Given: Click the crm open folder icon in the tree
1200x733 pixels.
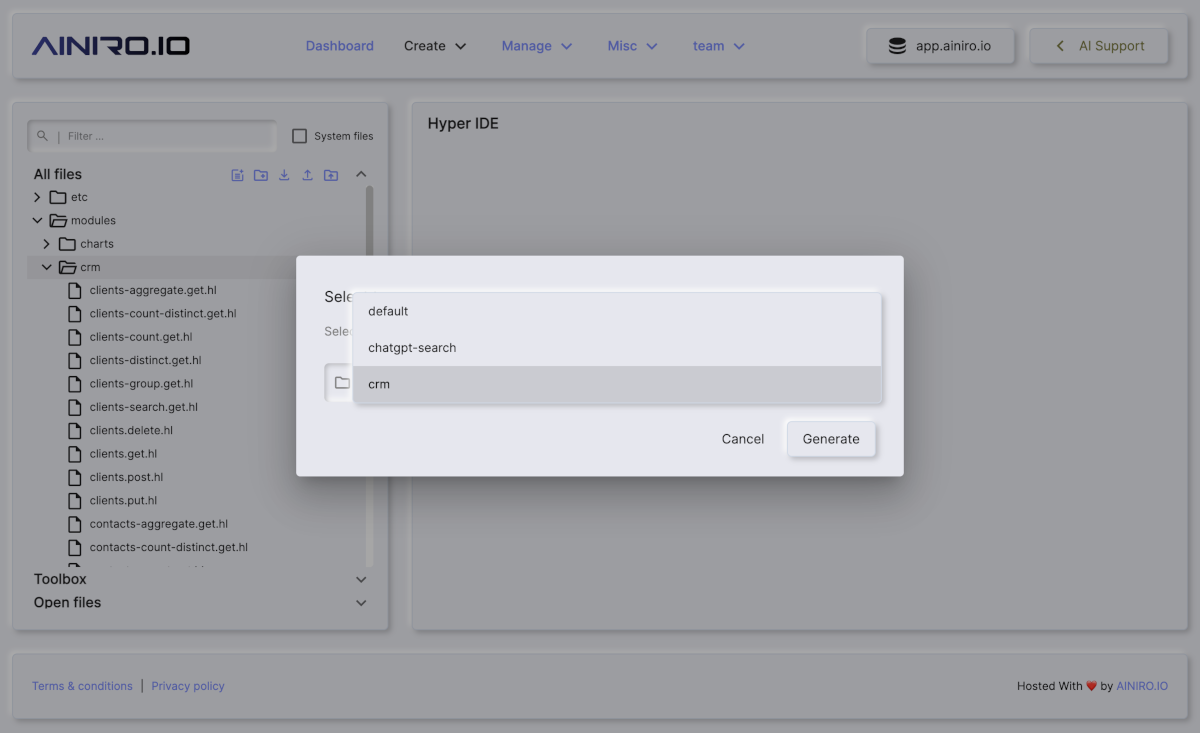Looking at the screenshot, I should pos(67,267).
